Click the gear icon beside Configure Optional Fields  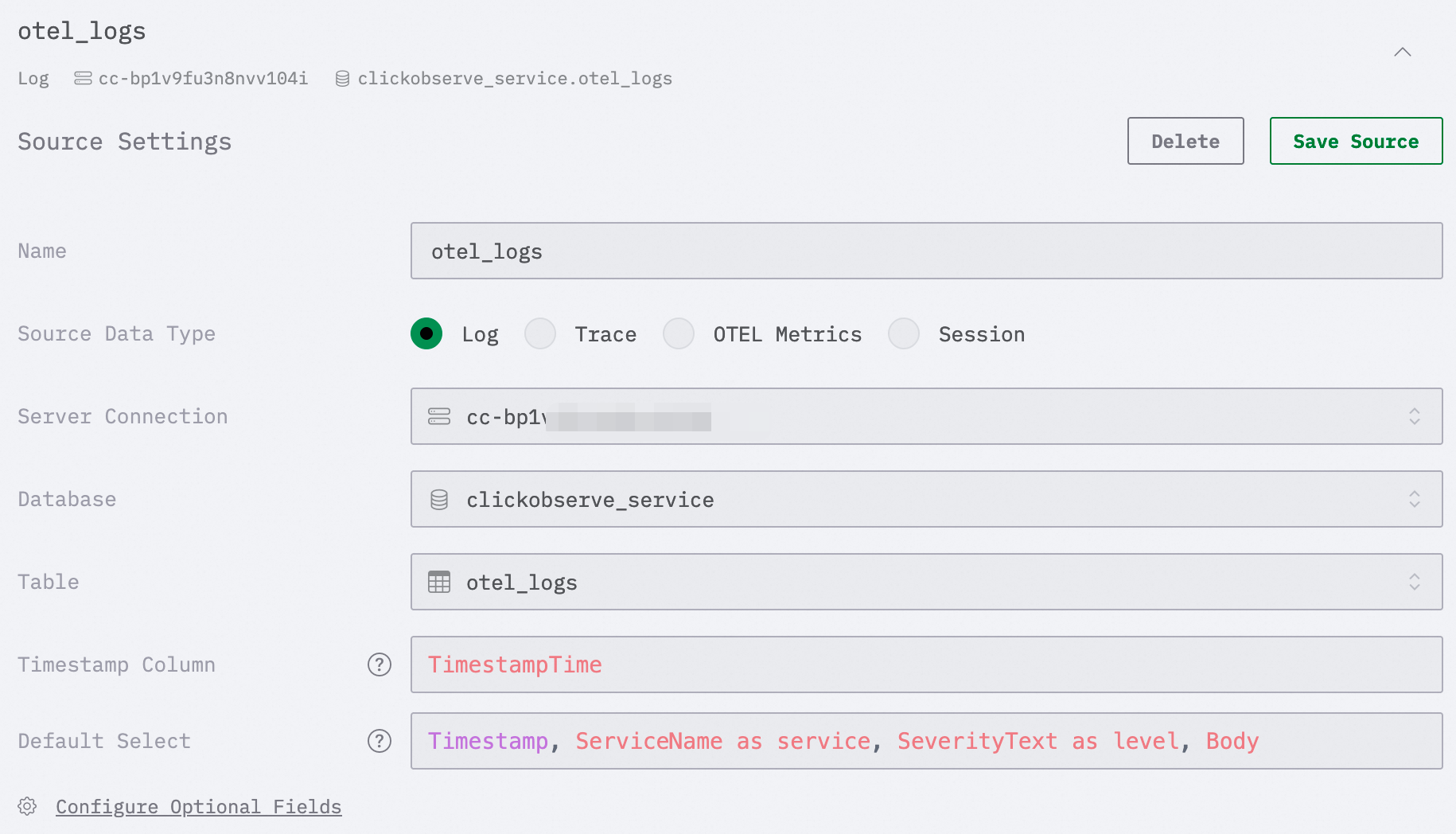click(x=27, y=806)
